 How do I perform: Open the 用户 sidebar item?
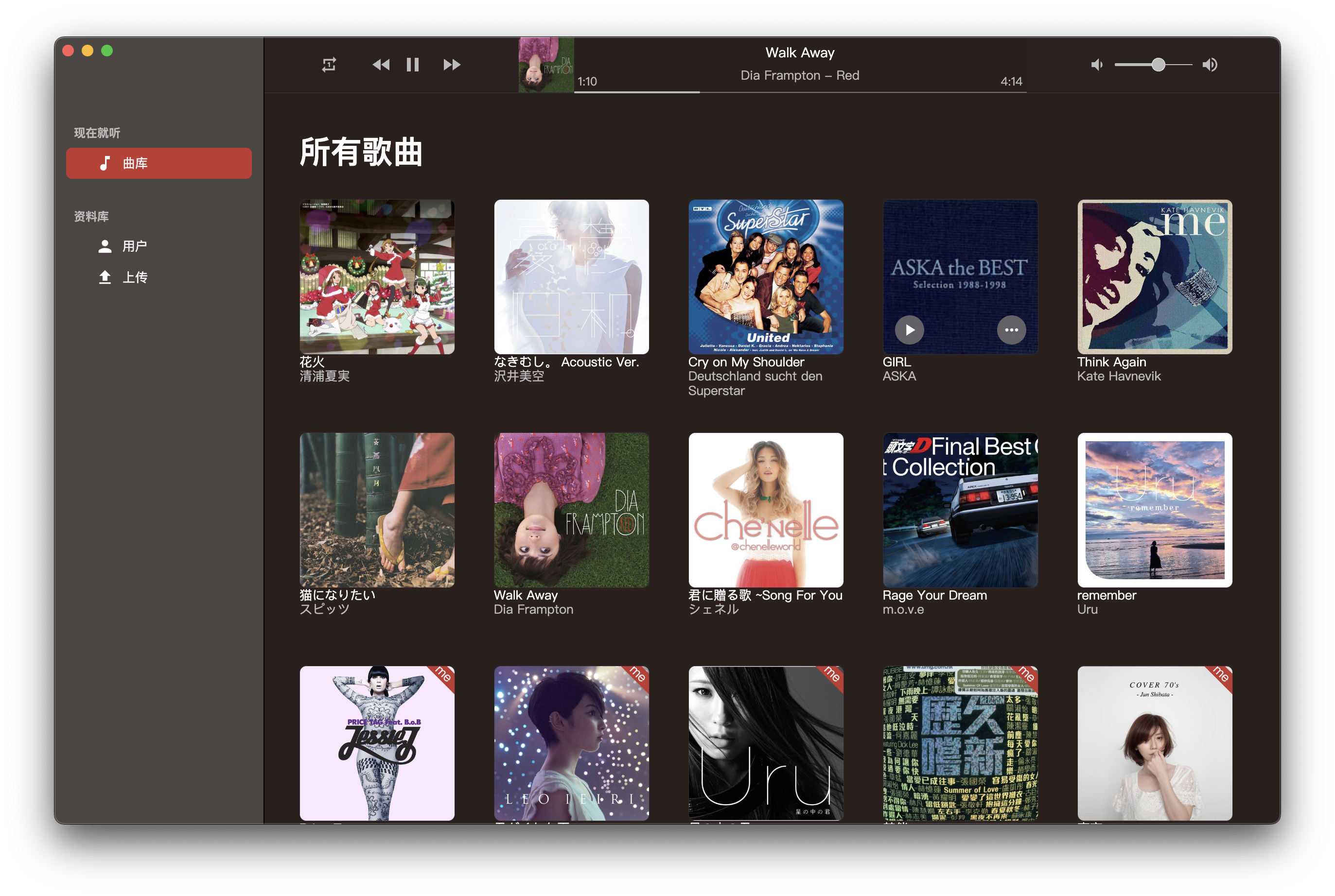[158, 246]
